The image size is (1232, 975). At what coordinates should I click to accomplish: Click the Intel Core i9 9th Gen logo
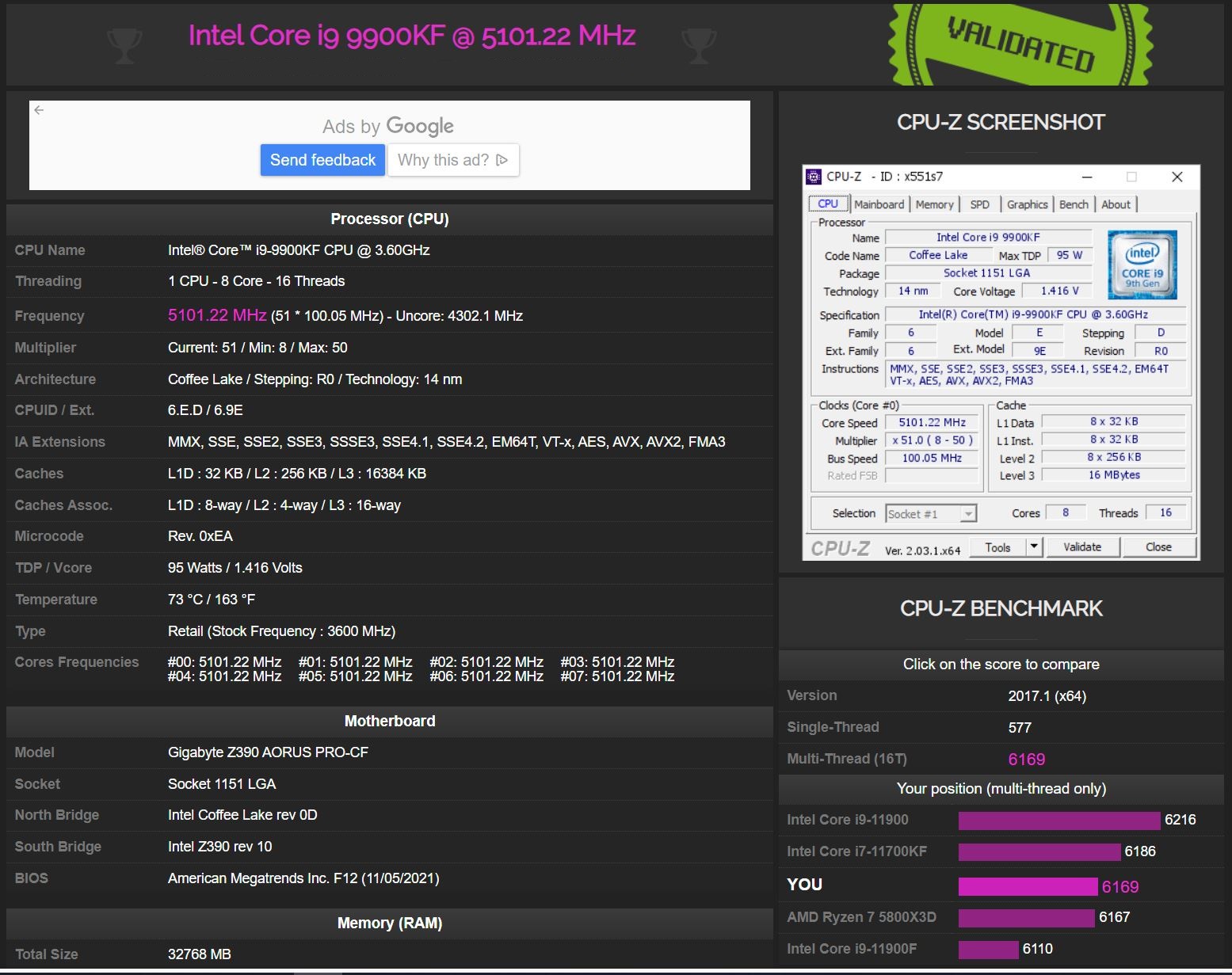pyautogui.click(x=1142, y=264)
